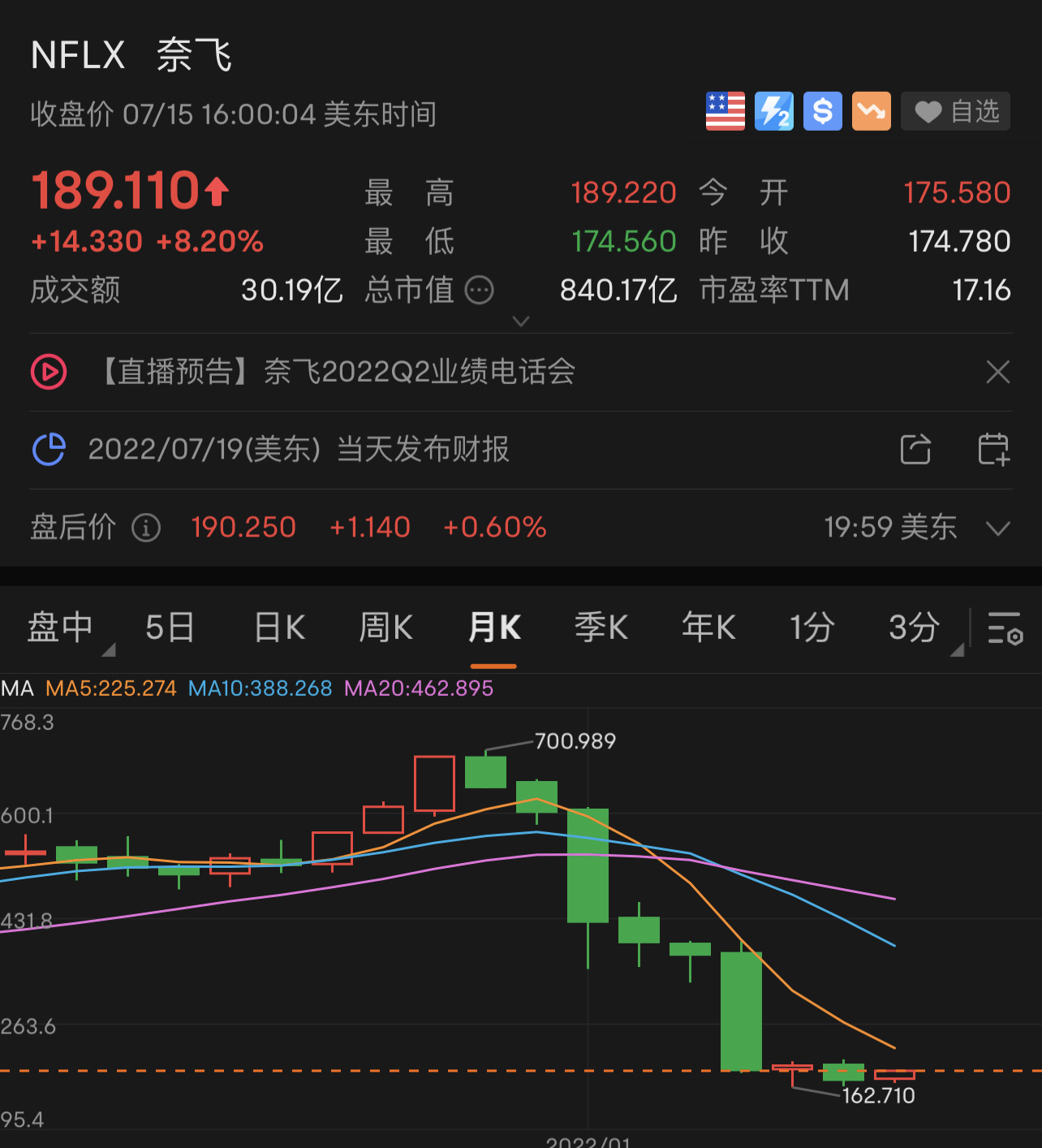Open the chart settings icon
Viewport: 1042px width, 1148px height.
tap(1005, 628)
